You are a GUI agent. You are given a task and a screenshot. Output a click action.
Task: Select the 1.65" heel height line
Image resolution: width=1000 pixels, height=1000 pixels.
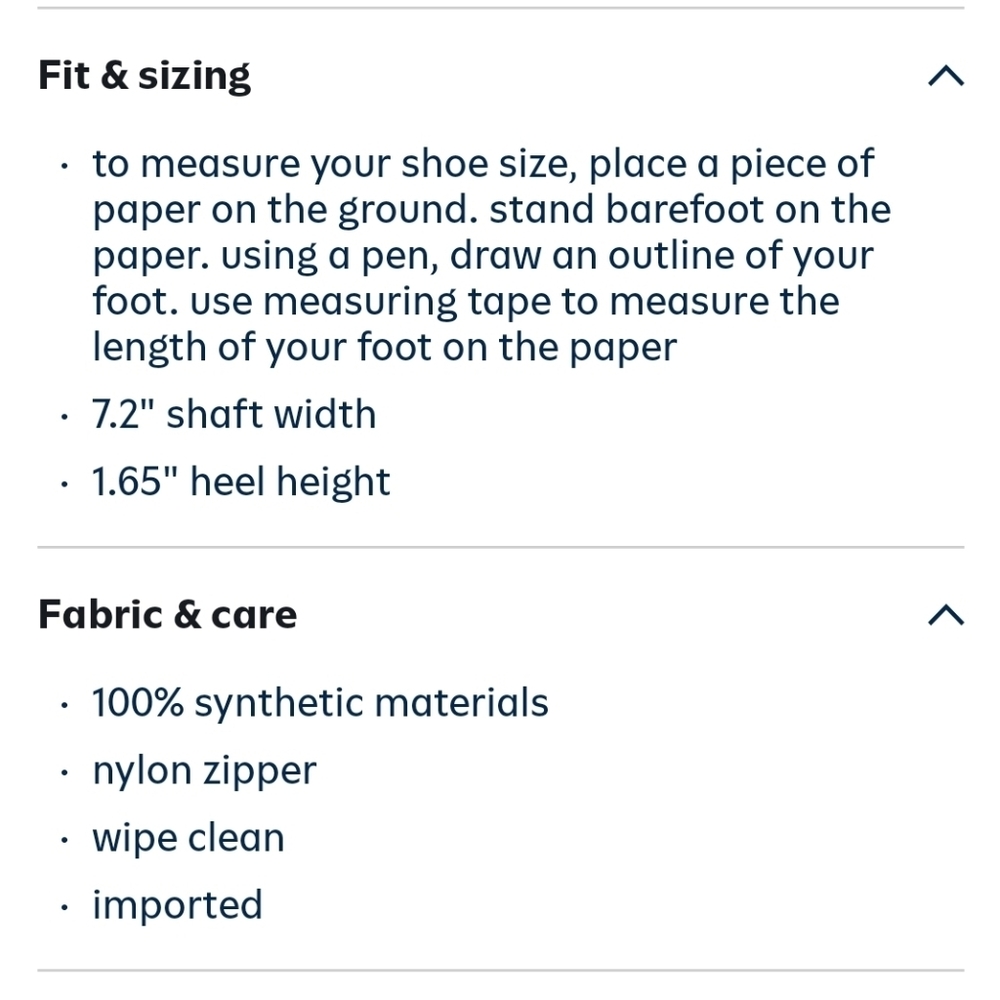[241, 482]
